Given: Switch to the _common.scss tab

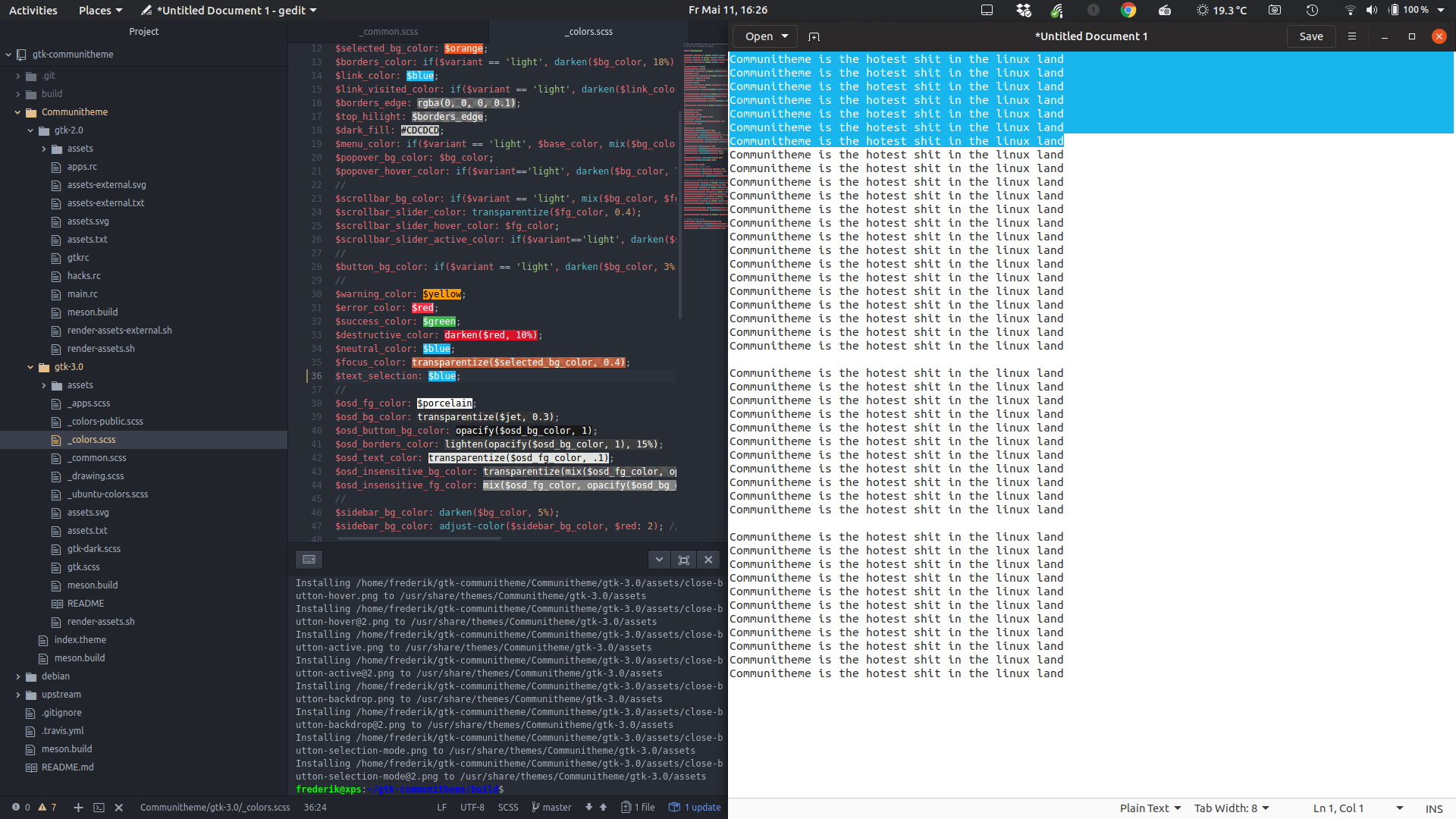Looking at the screenshot, I should 389,31.
